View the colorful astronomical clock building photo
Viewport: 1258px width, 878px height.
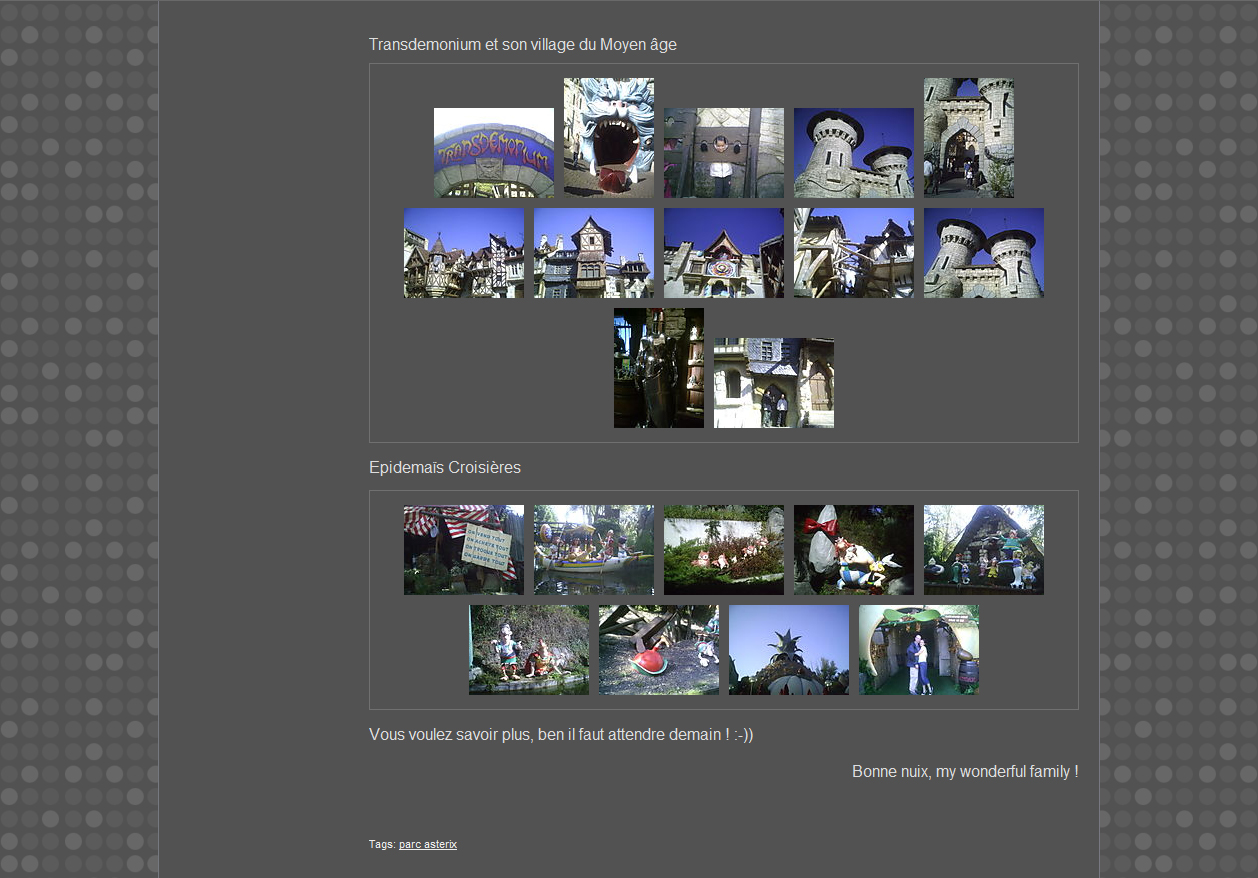(723, 253)
